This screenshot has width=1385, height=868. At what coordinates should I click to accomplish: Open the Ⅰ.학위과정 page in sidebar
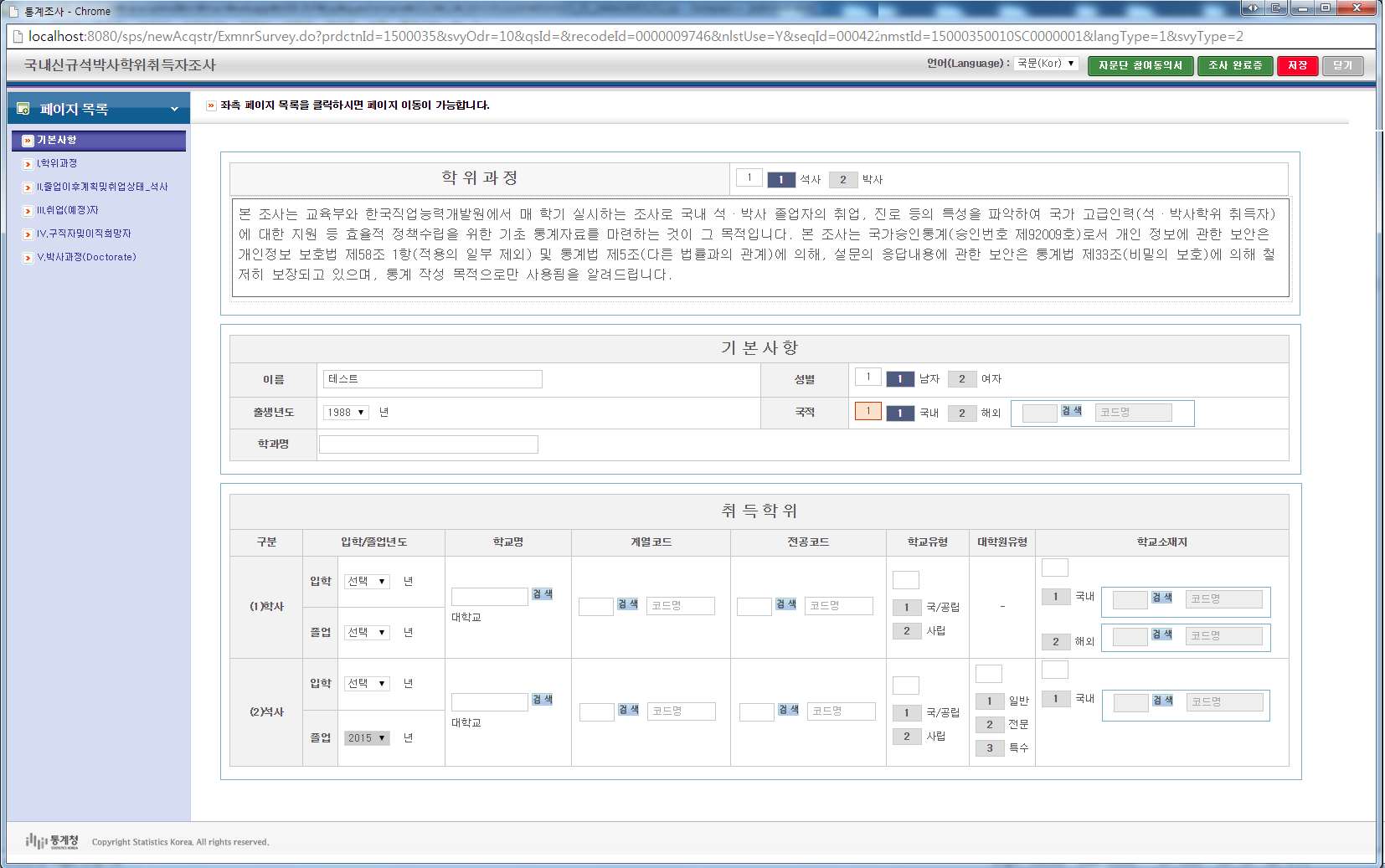click(x=57, y=163)
